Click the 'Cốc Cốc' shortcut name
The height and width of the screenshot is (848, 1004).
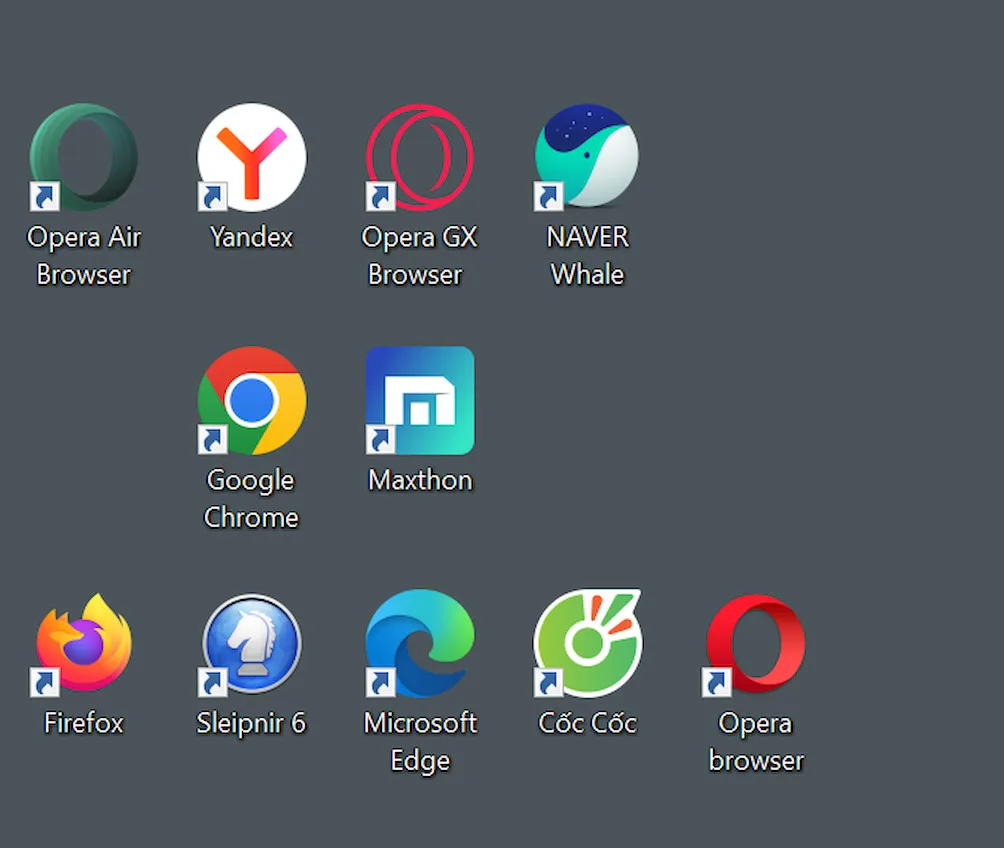point(587,723)
